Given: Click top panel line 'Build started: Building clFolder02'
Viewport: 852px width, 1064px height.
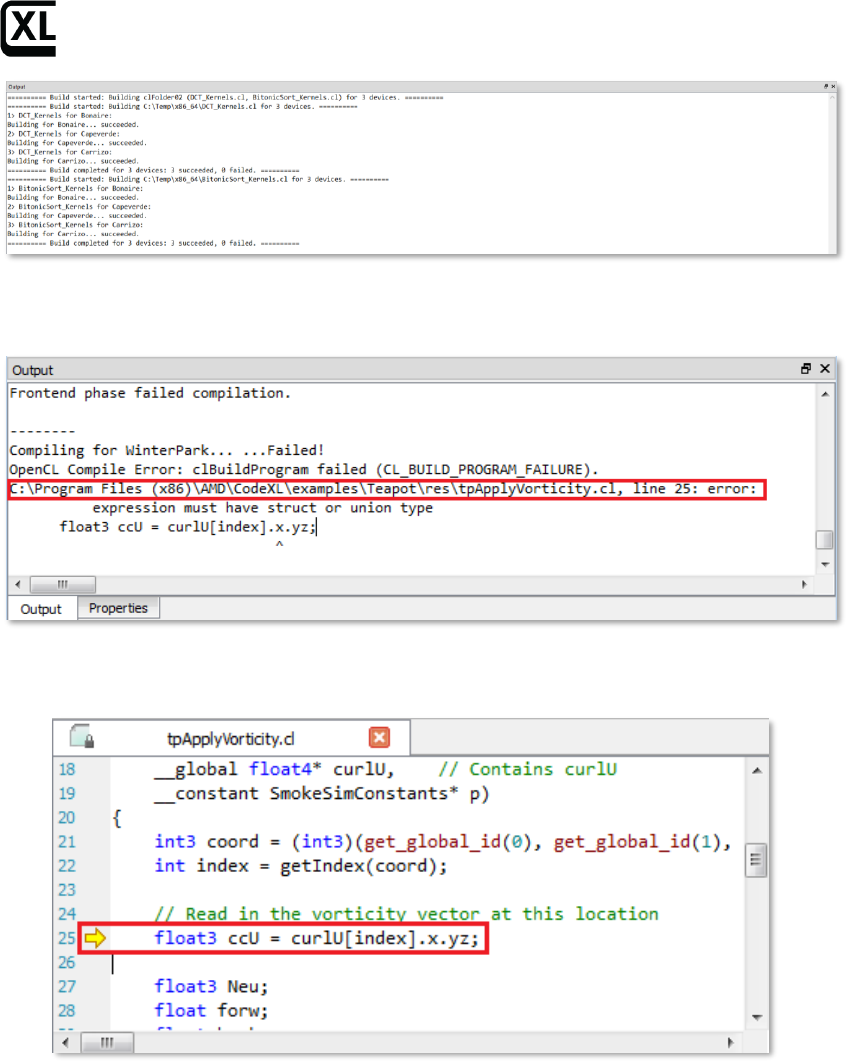Looking at the screenshot, I should click(225, 98).
